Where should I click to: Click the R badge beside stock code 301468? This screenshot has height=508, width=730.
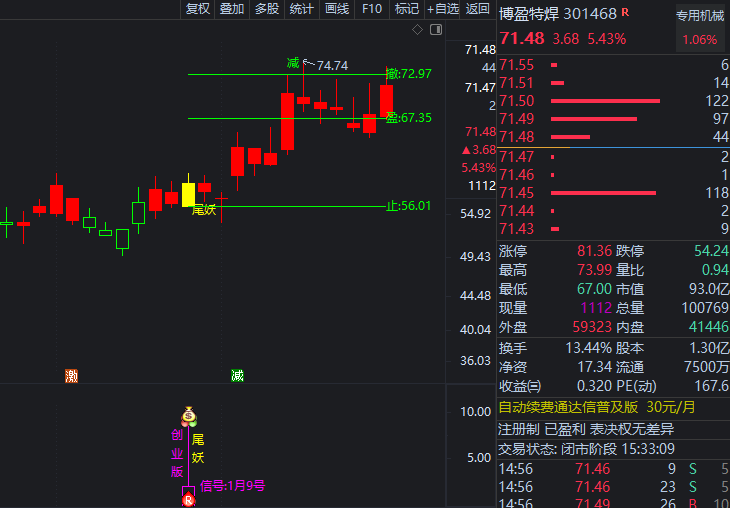pos(625,13)
